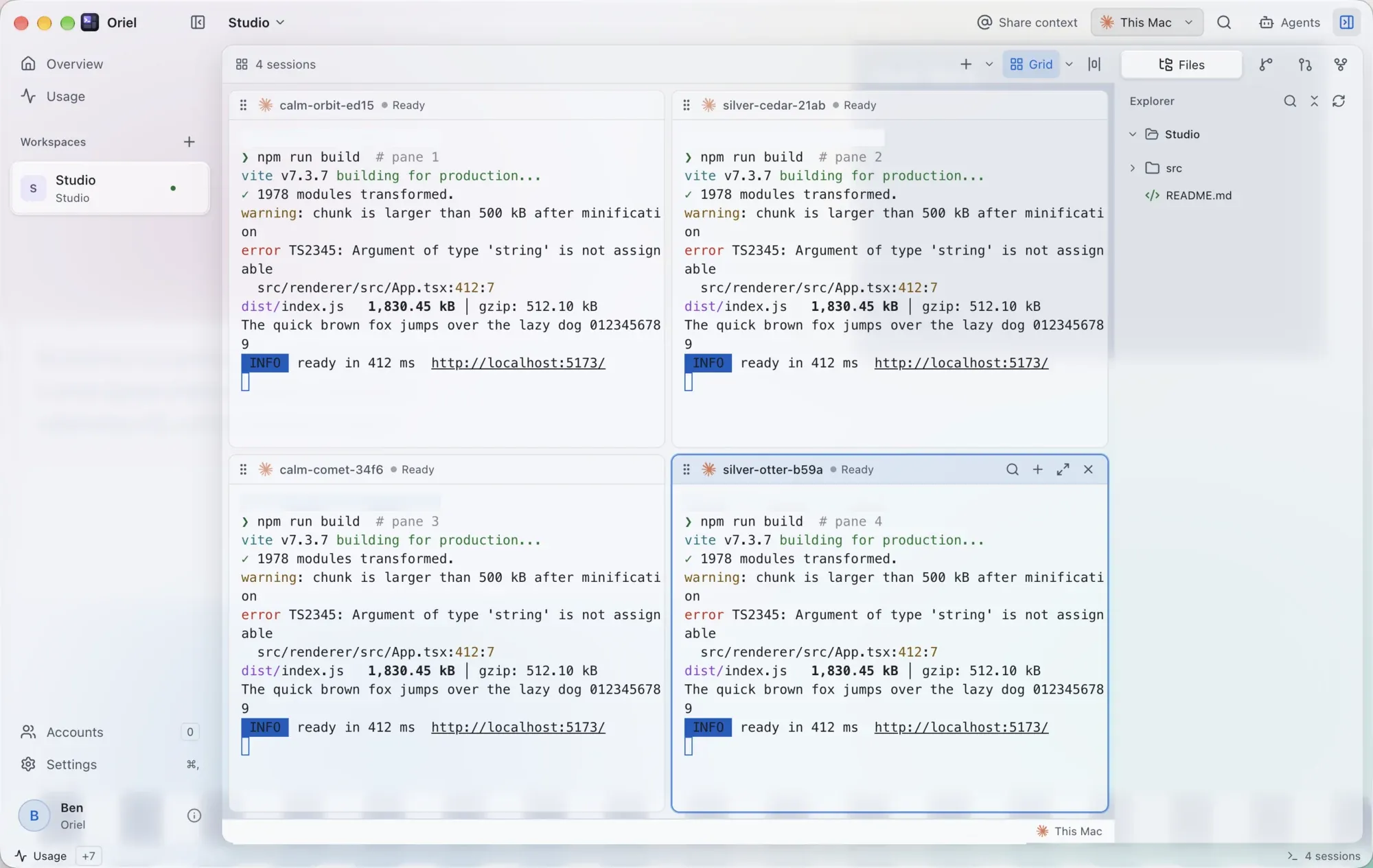Click drag handle of silver-cedar-21ab pane
The image size is (1373, 868).
(686, 105)
